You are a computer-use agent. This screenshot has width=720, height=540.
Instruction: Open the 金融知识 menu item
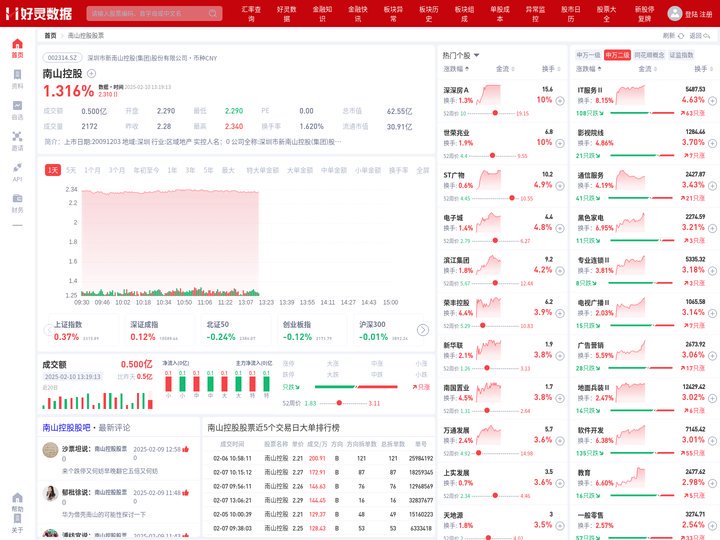[x=322, y=14]
